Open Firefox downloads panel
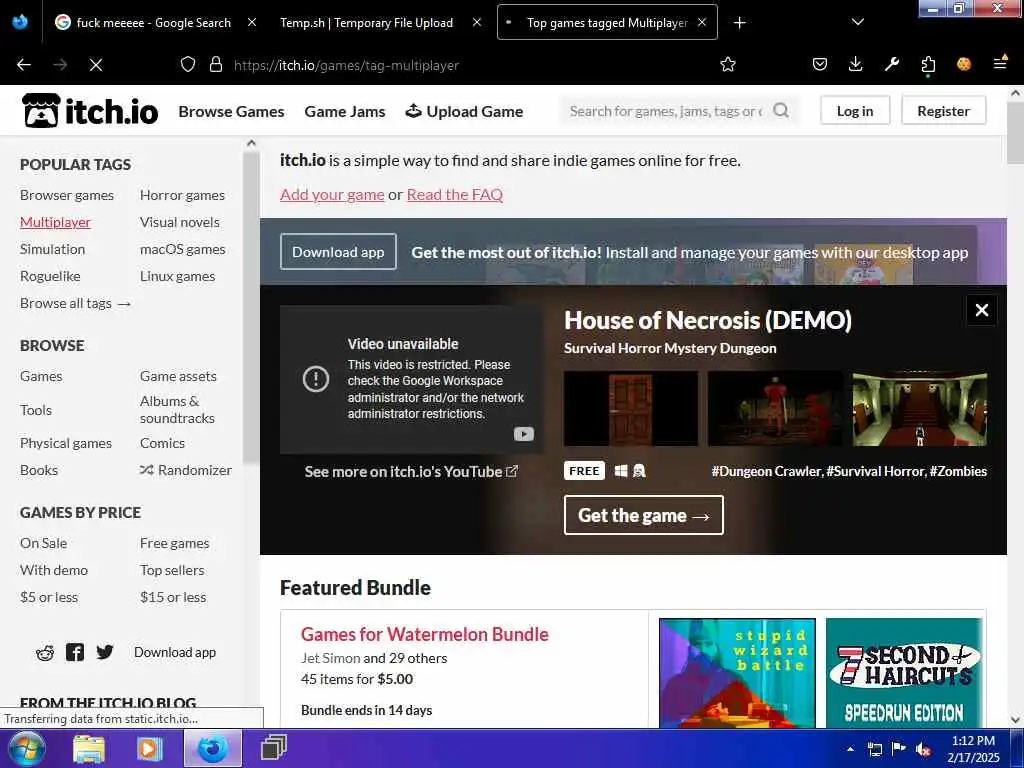This screenshot has height=768, width=1024. (x=856, y=64)
